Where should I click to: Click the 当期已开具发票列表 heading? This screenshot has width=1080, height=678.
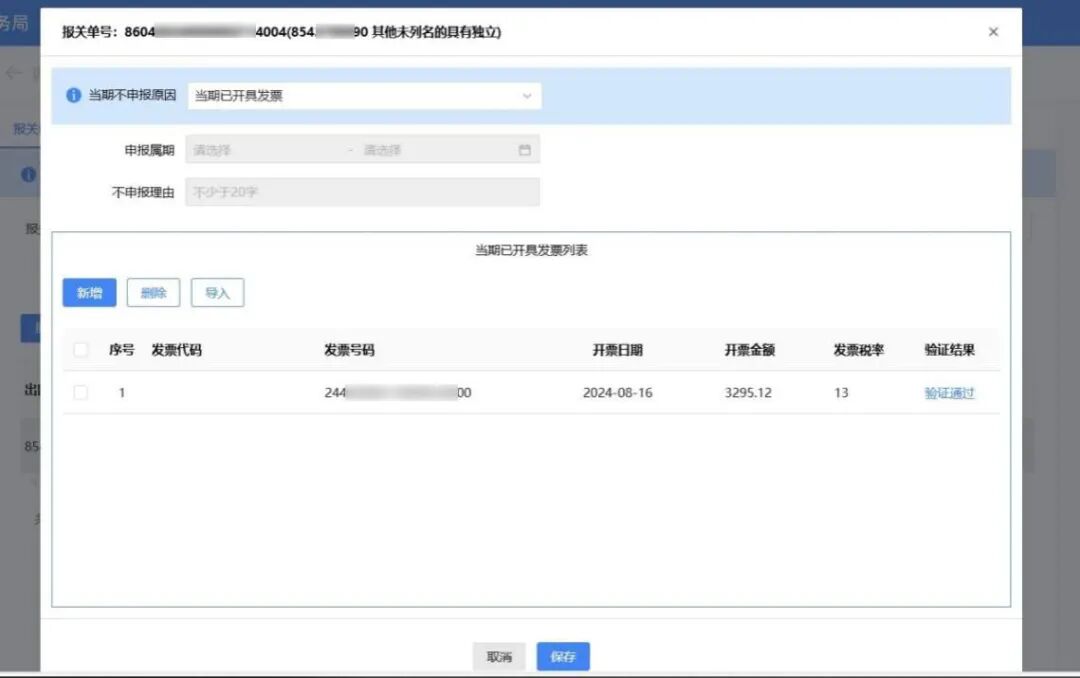(x=531, y=250)
